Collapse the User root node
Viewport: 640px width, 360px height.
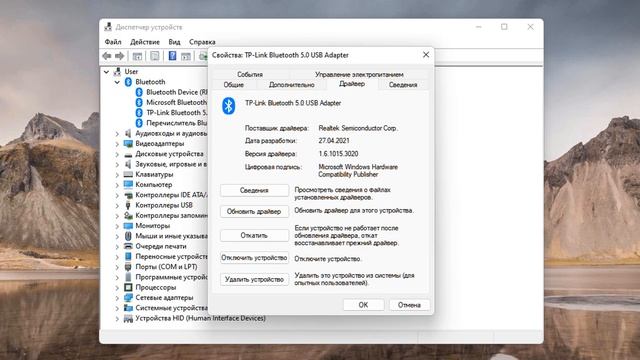tap(106, 72)
